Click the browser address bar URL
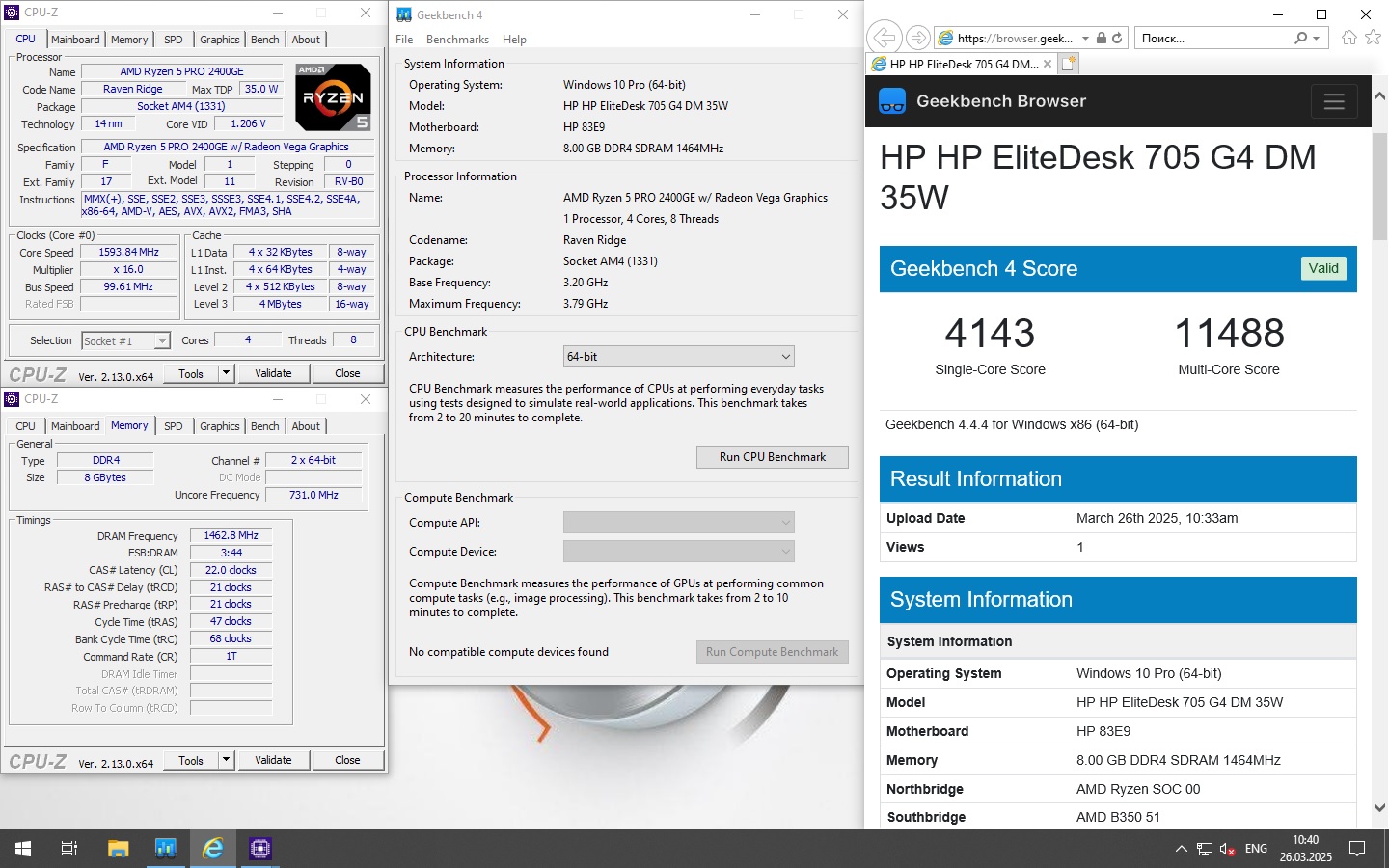1389x868 pixels. [x=1015, y=39]
